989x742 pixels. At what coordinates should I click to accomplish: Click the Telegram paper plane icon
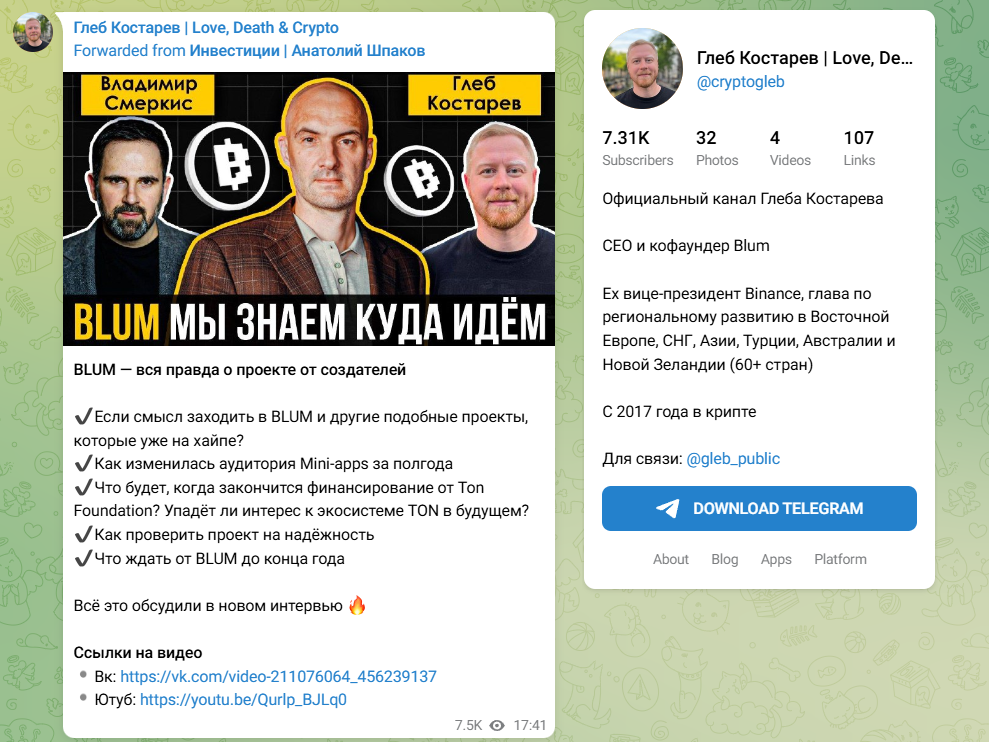pos(667,508)
